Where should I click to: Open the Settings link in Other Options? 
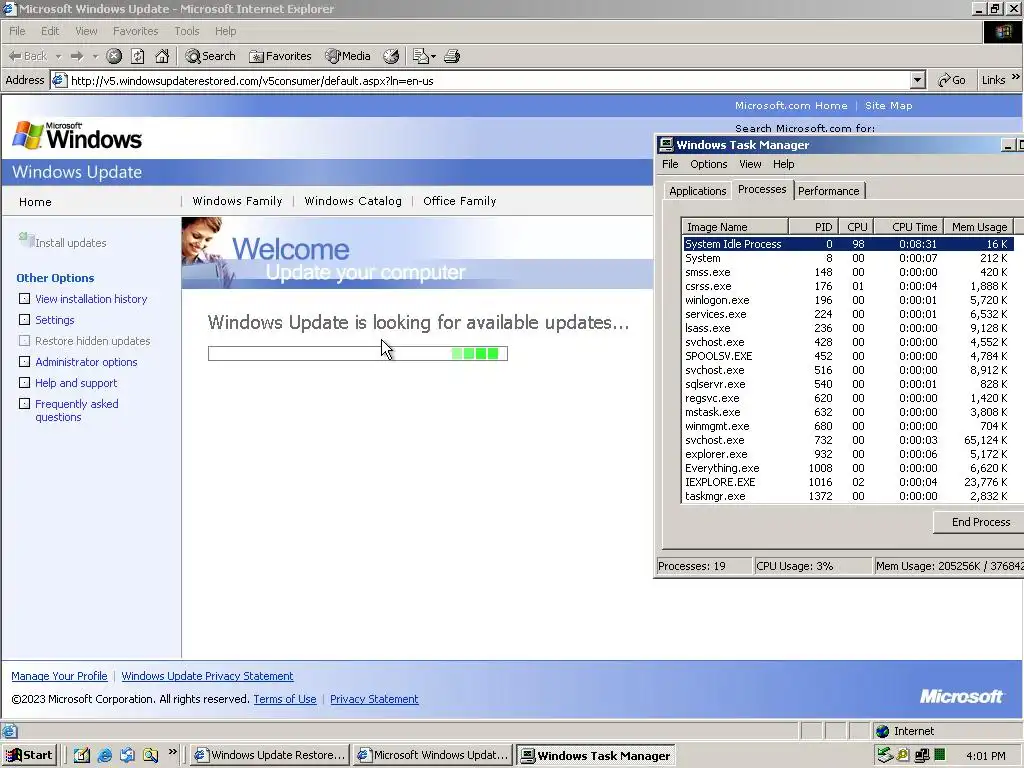[55, 320]
